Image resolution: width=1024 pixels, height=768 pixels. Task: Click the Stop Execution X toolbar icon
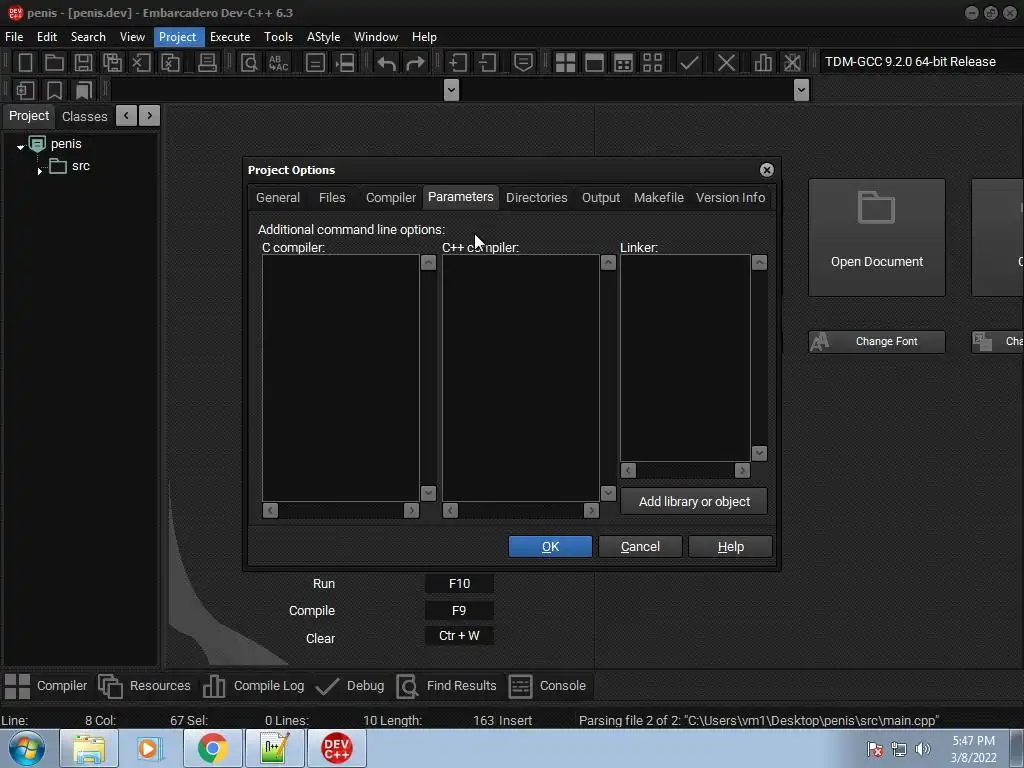coord(726,63)
